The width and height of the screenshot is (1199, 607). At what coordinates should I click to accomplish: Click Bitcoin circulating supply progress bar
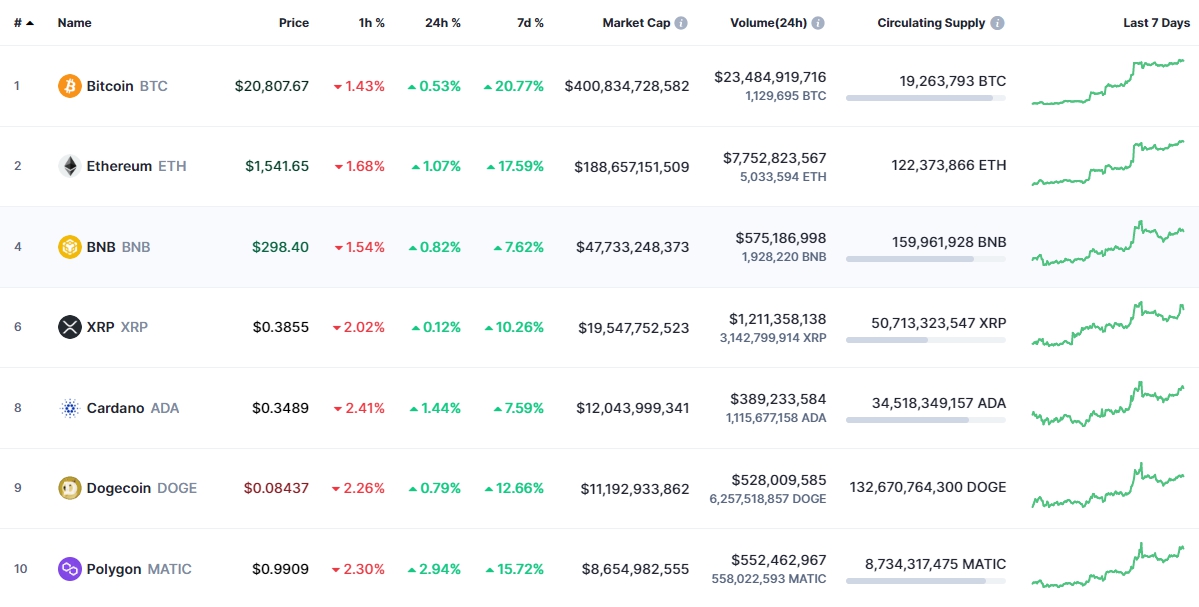click(x=926, y=98)
